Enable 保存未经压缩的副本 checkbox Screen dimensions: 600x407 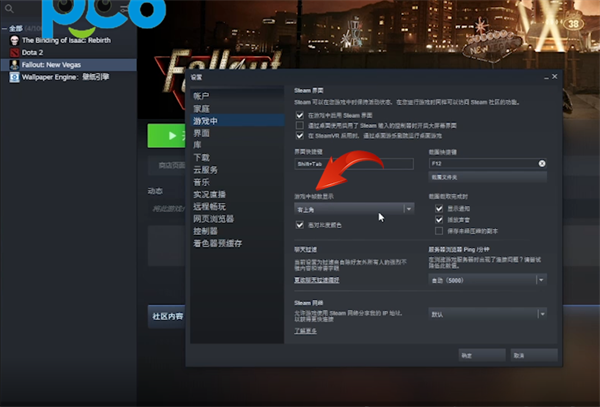[x=439, y=231]
